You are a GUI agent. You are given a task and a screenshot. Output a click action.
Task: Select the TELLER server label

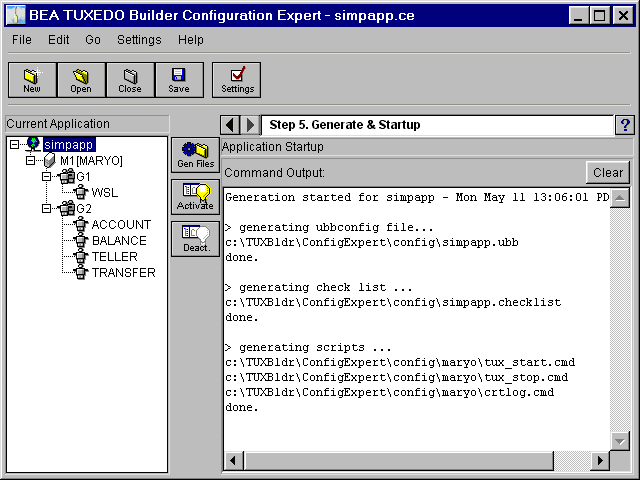click(x=115, y=256)
